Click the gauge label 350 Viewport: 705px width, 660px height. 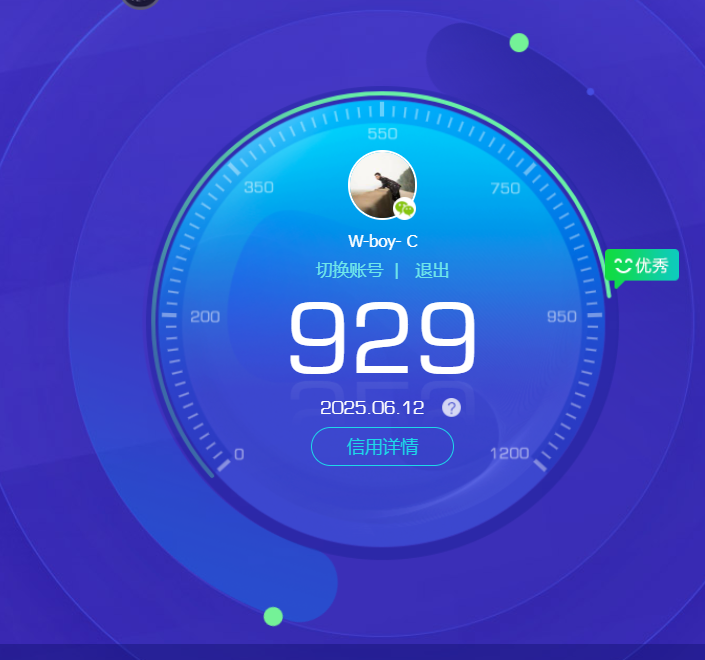pos(259,187)
